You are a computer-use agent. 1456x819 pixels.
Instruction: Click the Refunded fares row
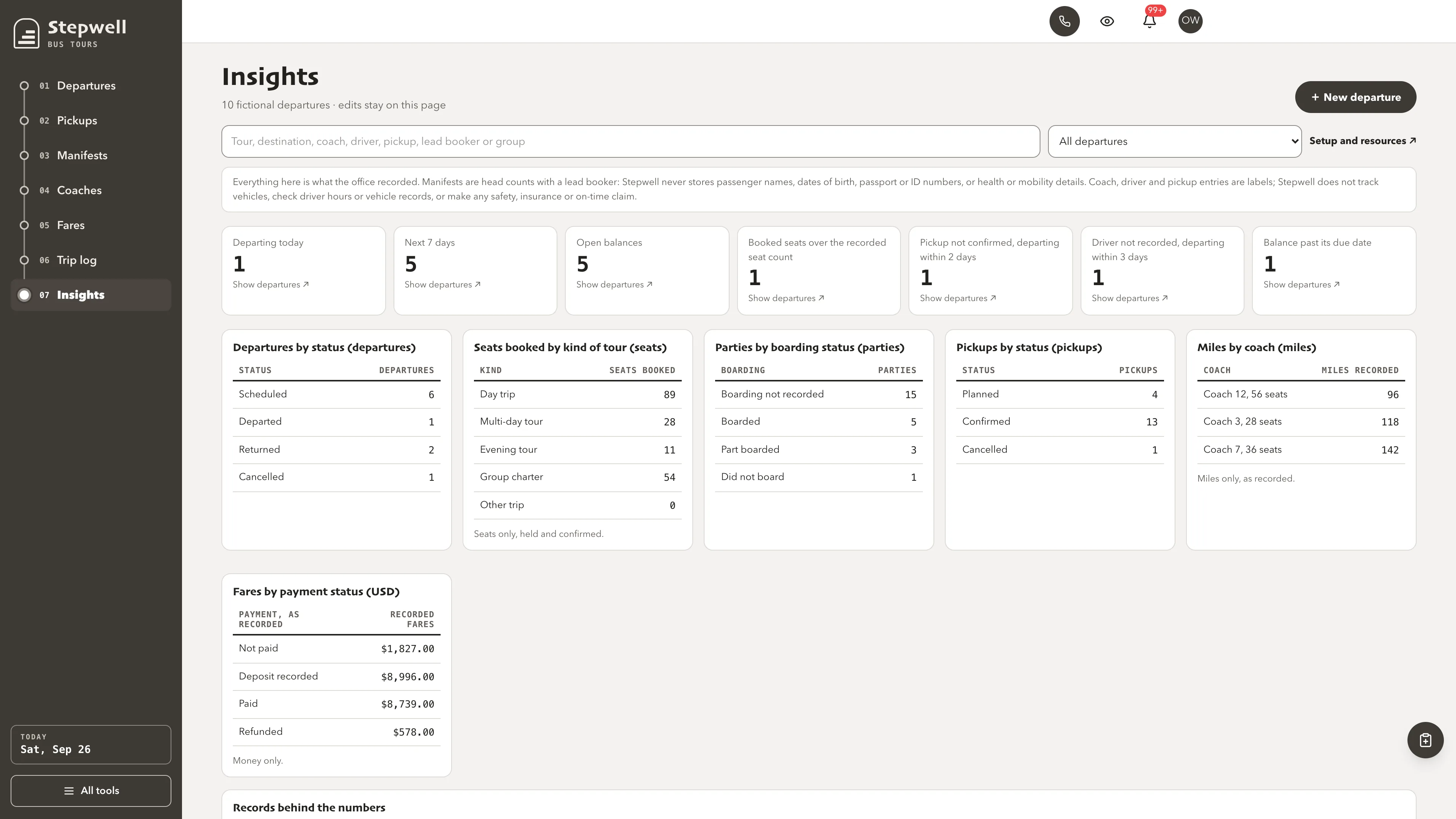tap(336, 732)
